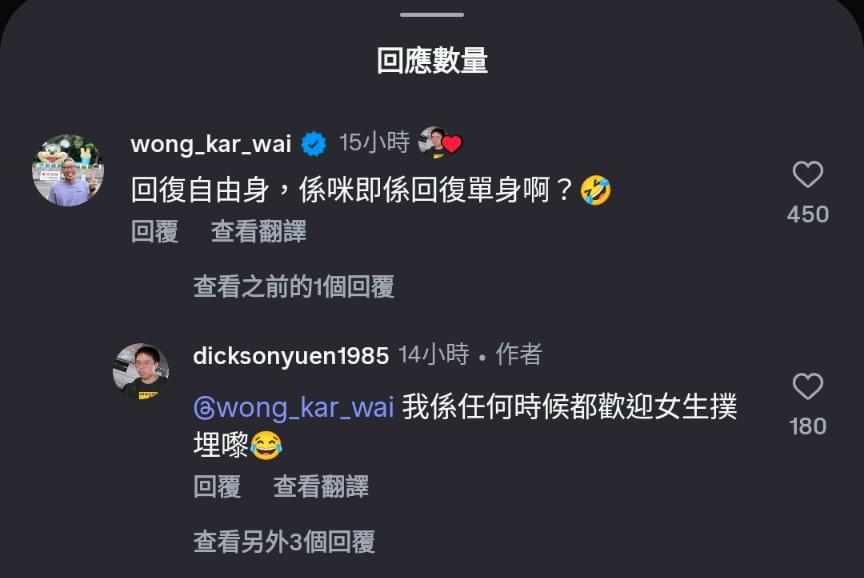
Task: Like wong_kar_wai's comment with heart icon
Action: pos(808,175)
